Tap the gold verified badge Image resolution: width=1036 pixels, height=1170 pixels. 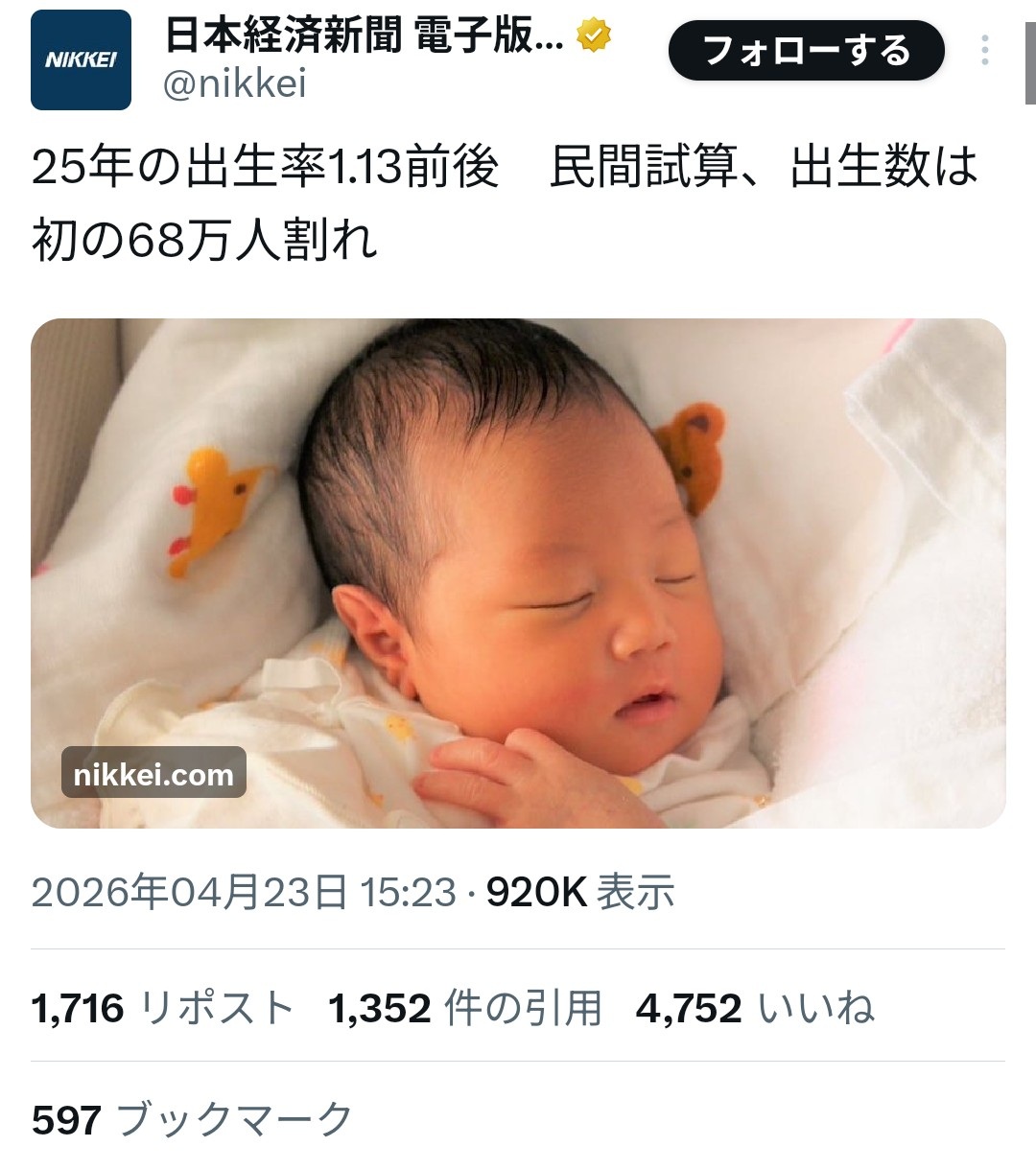[594, 36]
